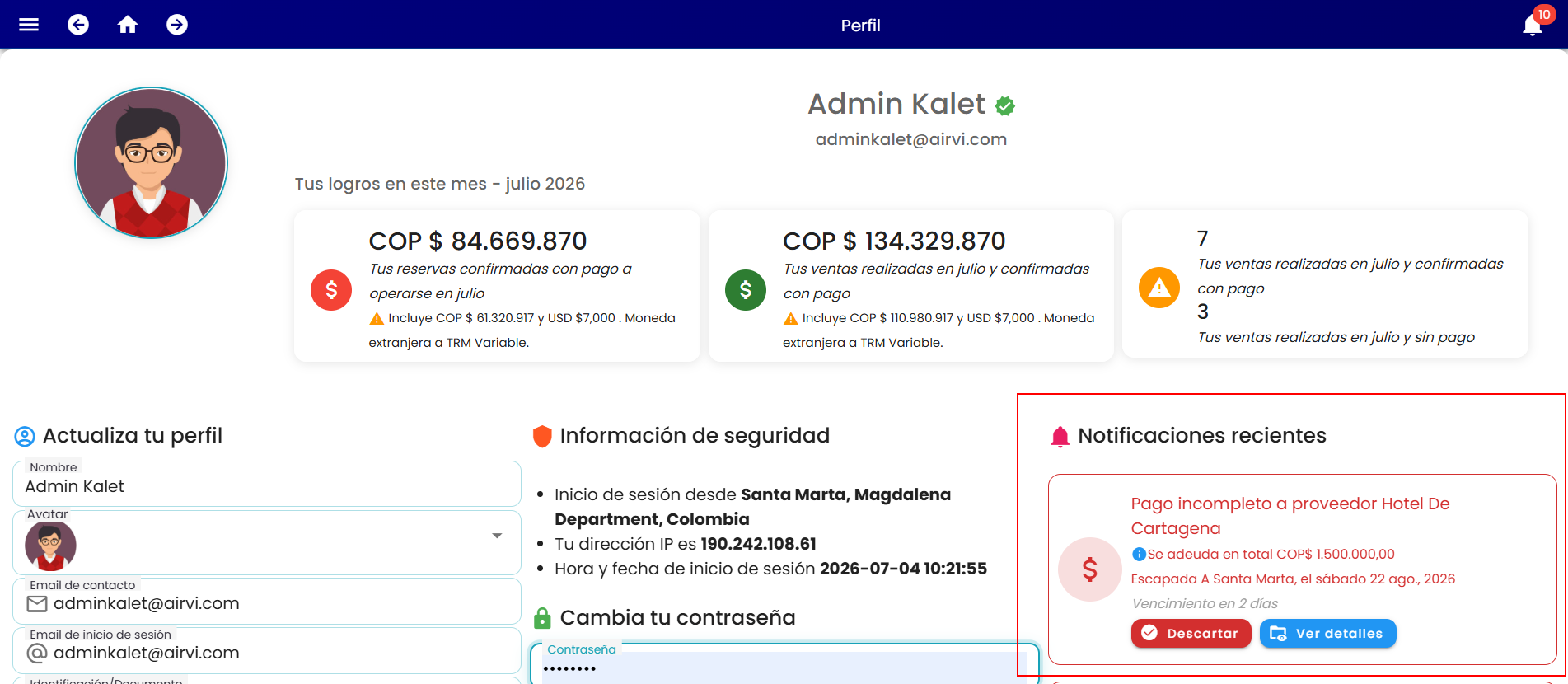Screen dimensions: 1568x684
Task: Click the orange warning icon on sales count card
Action: tap(1159, 288)
